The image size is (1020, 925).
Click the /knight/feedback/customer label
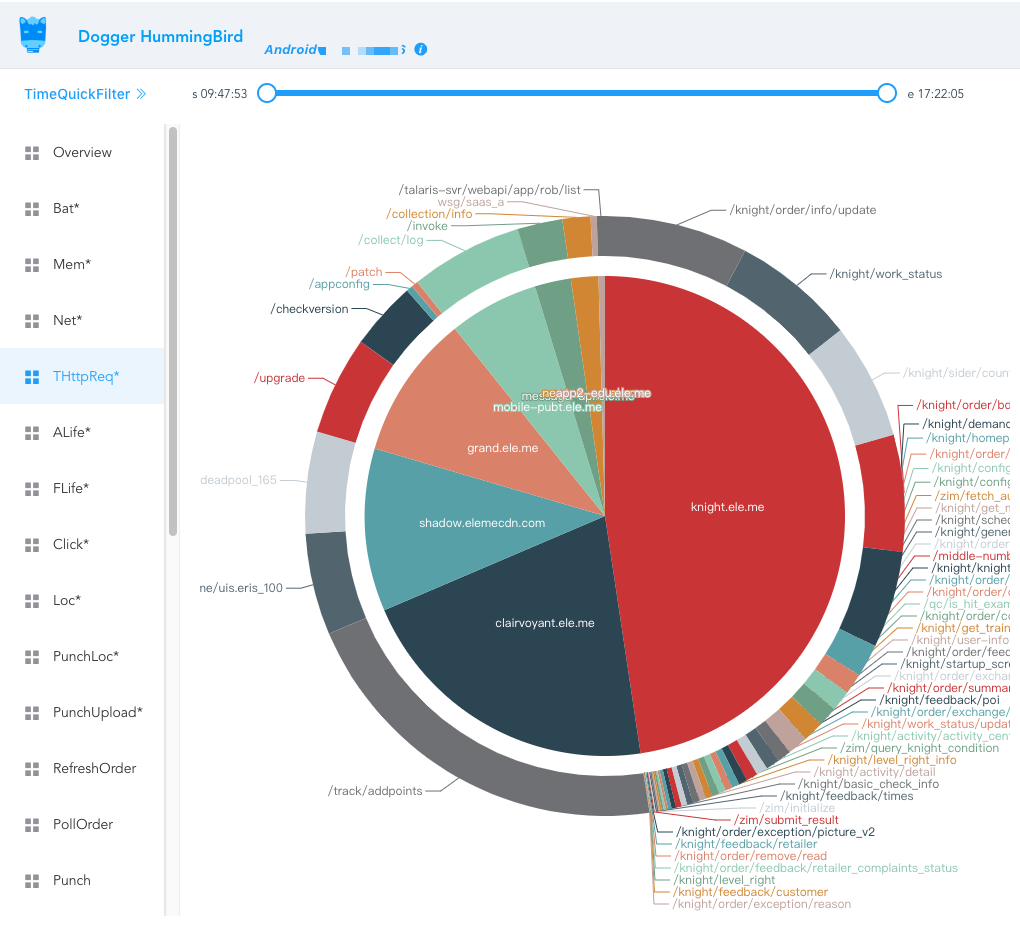point(750,892)
